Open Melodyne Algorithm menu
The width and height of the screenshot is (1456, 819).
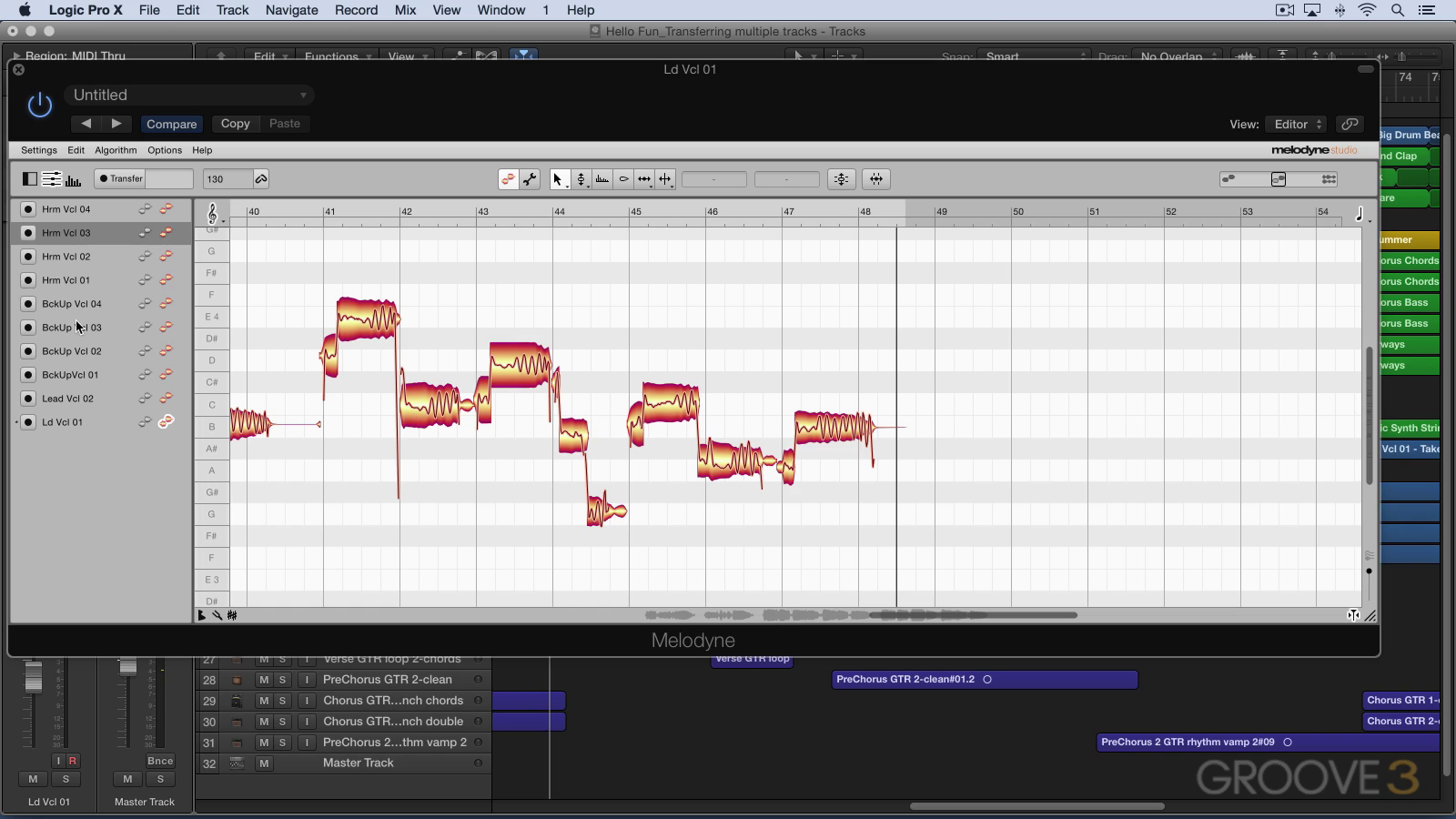coord(116,150)
